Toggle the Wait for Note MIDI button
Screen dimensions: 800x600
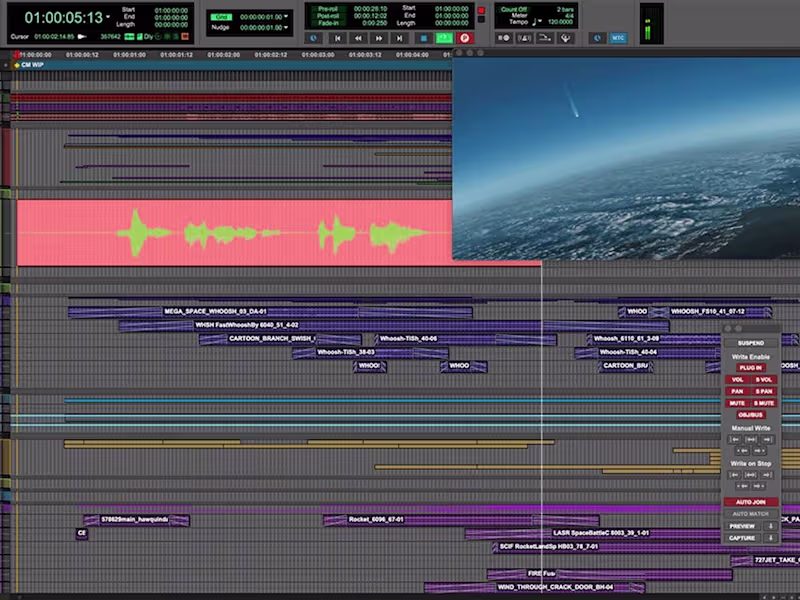[x=503, y=38]
